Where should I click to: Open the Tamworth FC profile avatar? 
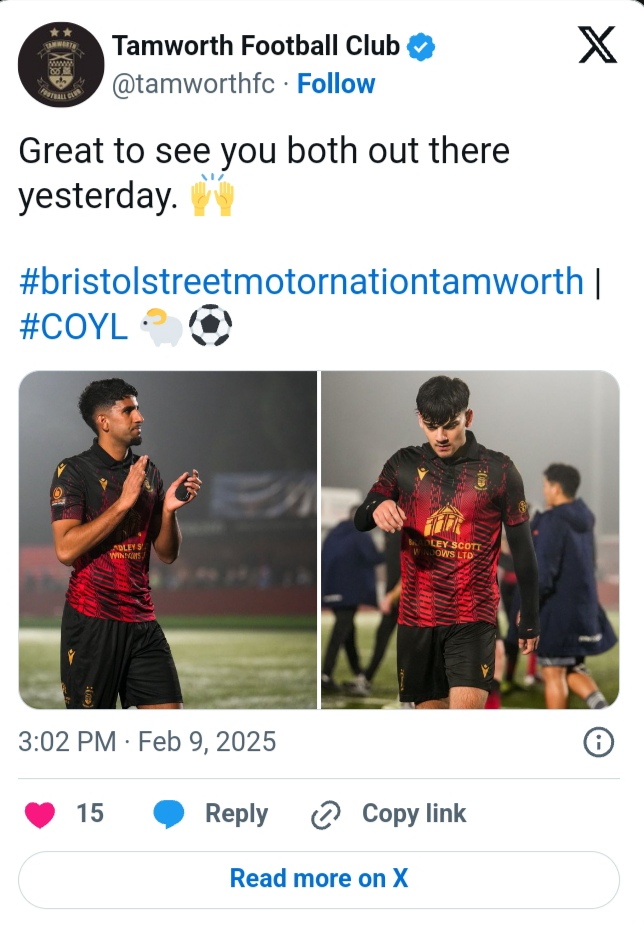pyautogui.click(x=61, y=65)
